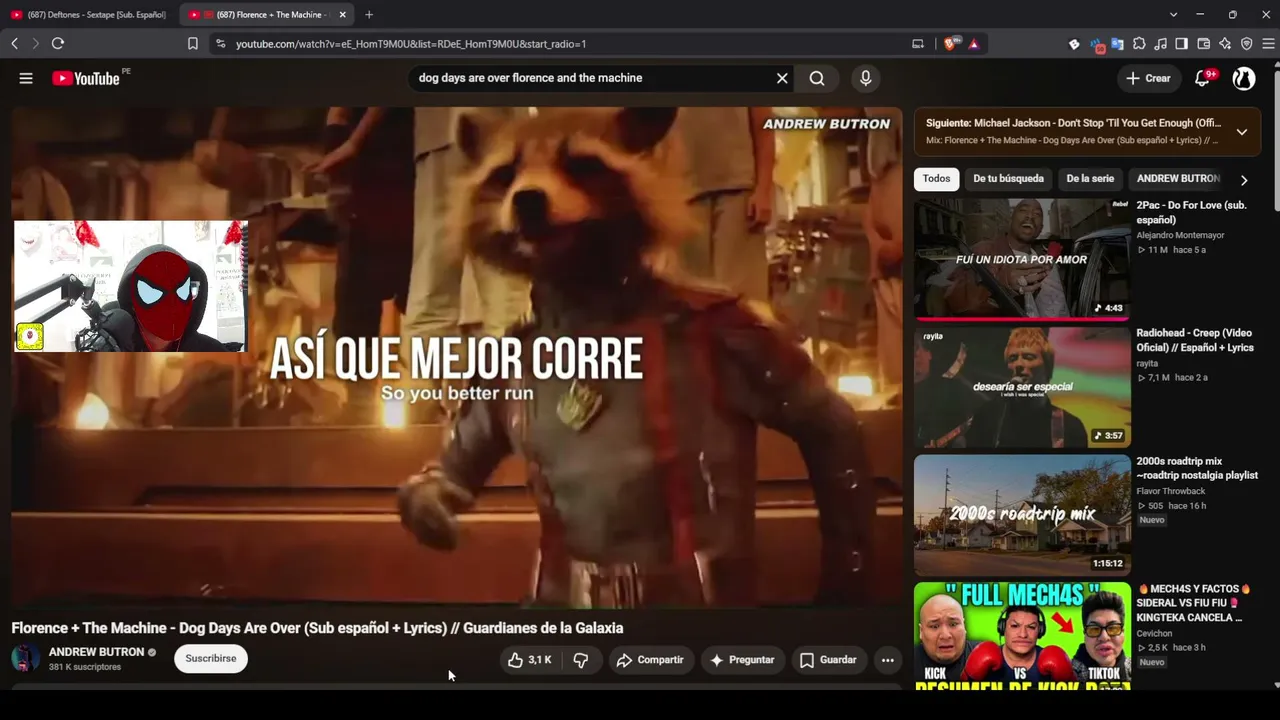1280x720 pixels.
Task: Select the Todos filter chip
Action: click(936, 179)
